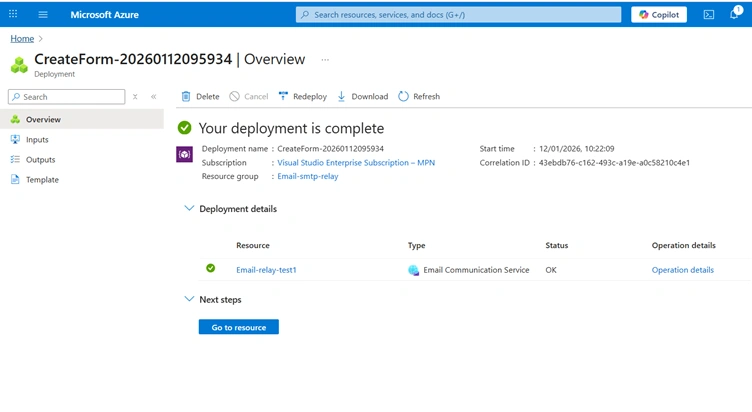Focus the top search resources box
752x412 pixels.
tap(458, 14)
